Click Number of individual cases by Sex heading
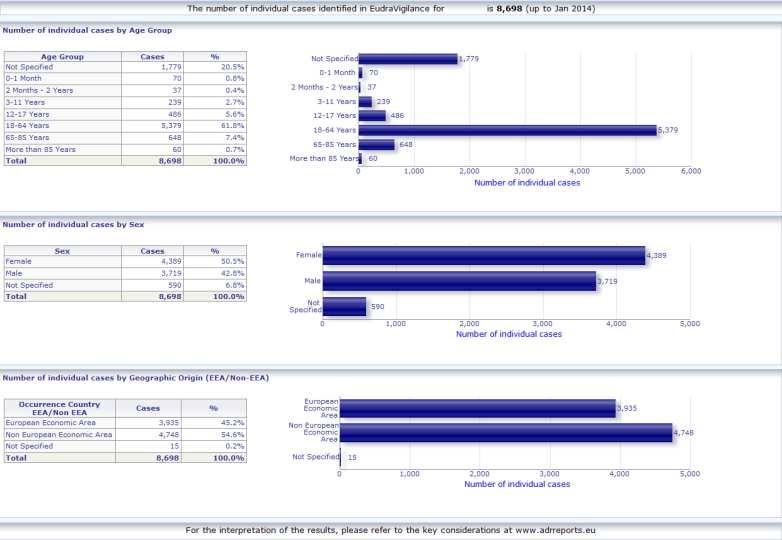This screenshot has height=540, width=782. tap(73, 224)
